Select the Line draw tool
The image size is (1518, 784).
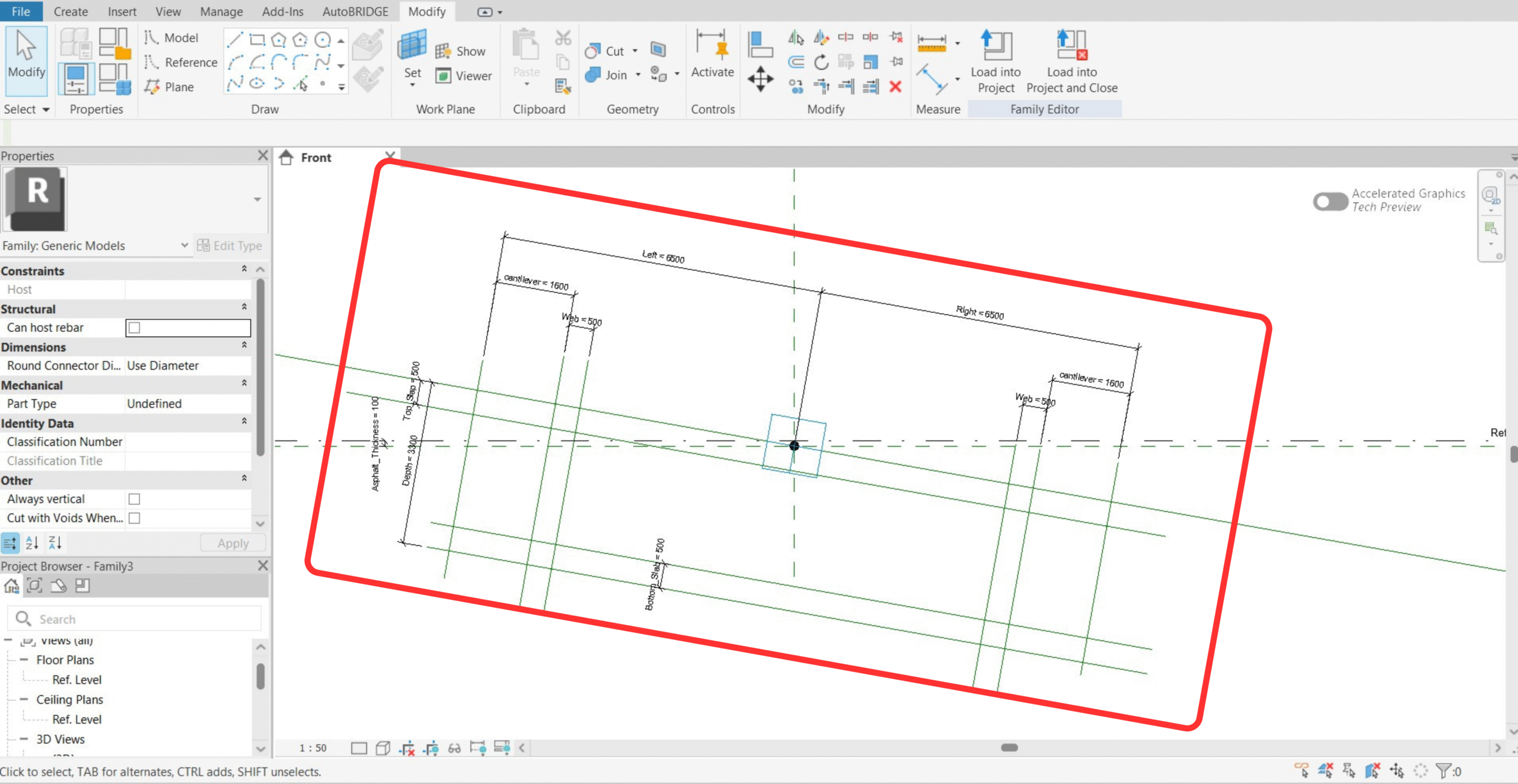pyautogui.click(x=235, y=40)
